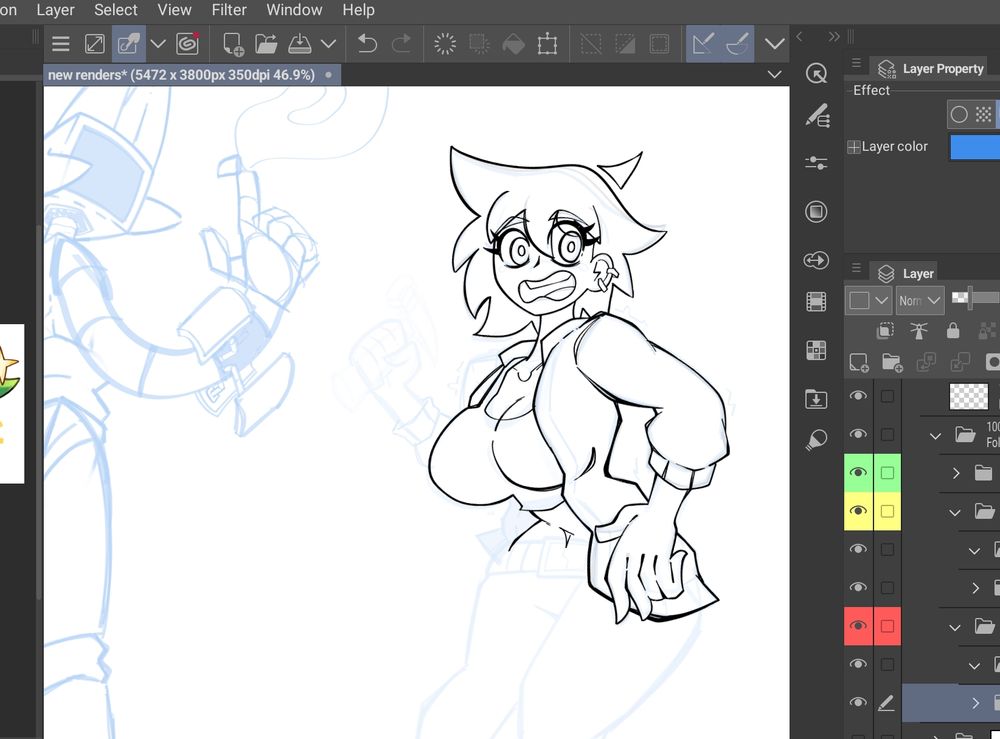Open the View menu
Screen dimensions: 1000x739
174,10
